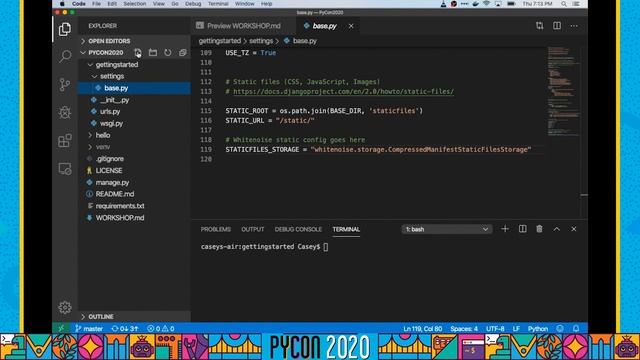Screen dimensions: 640x360
Task: Click the master branch in status bar
Action: click(x=89, y=329)
